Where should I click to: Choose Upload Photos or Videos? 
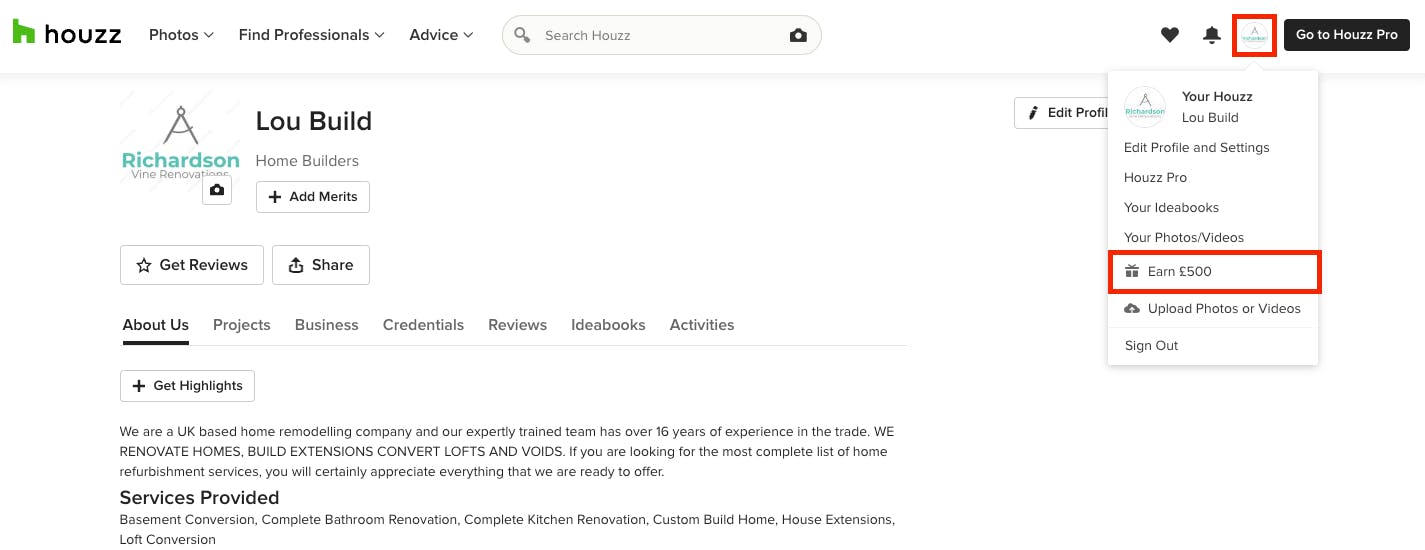(1213, 309)
